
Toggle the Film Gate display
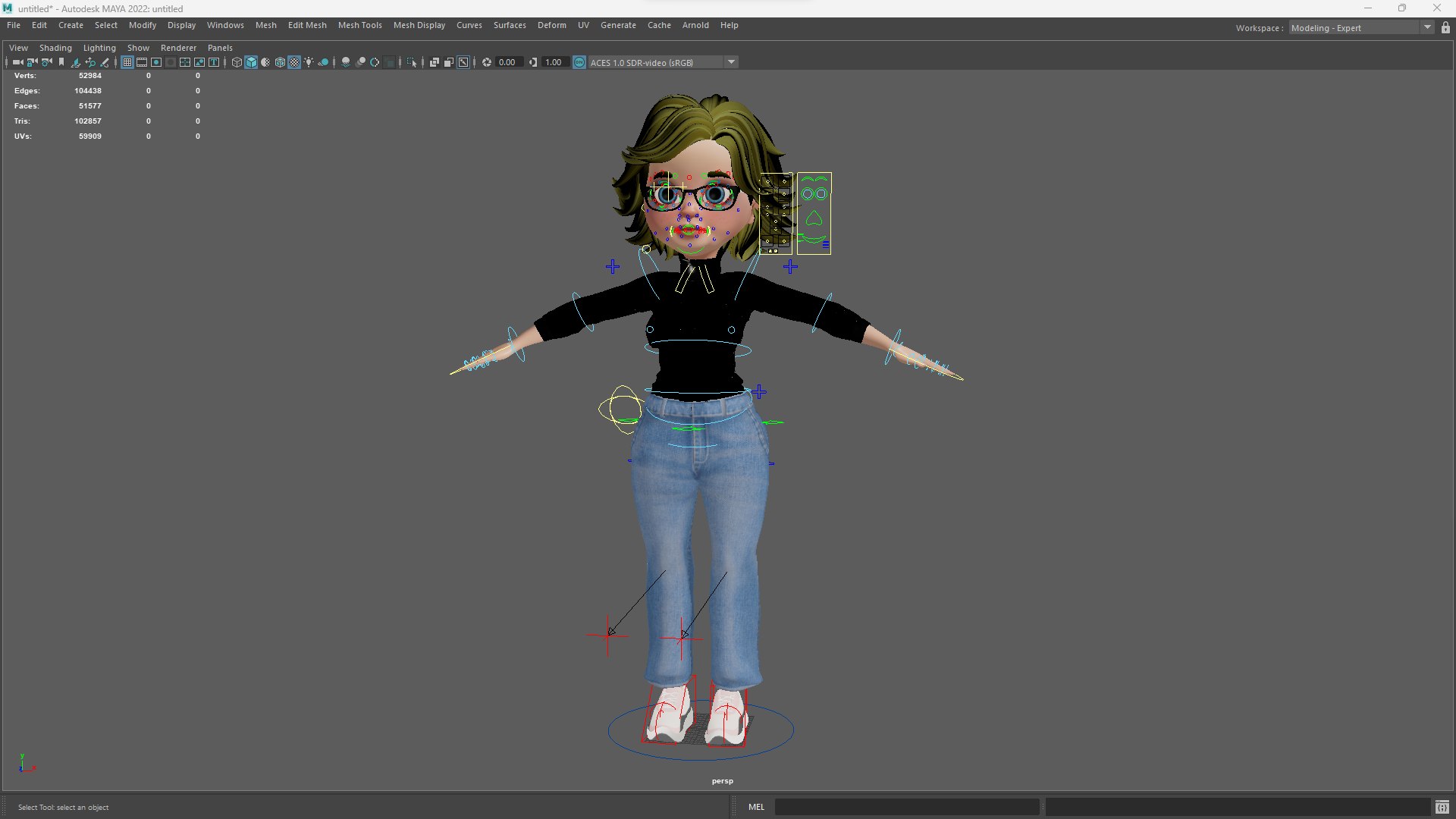(x=142, y=62)
